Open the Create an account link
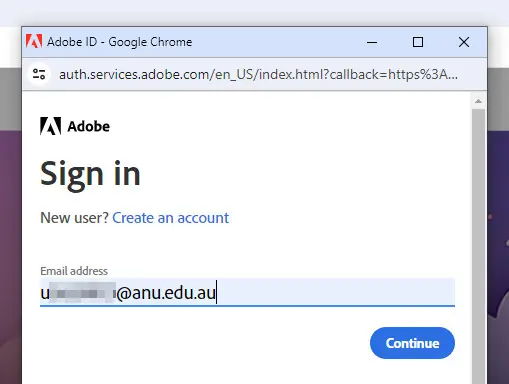Screen dimensions: 509x384 [x=170, y=218]
